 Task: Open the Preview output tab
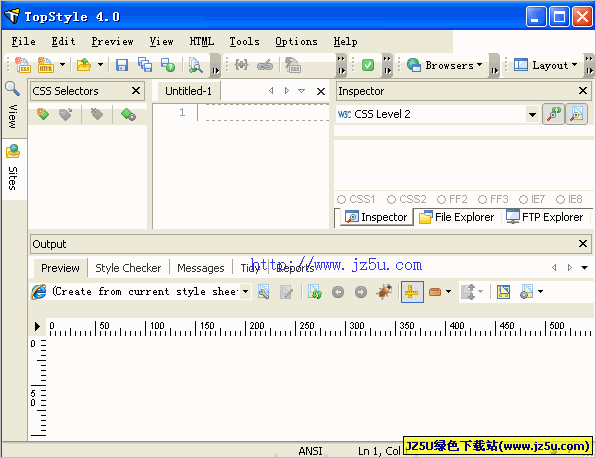[x=60, y=268]
